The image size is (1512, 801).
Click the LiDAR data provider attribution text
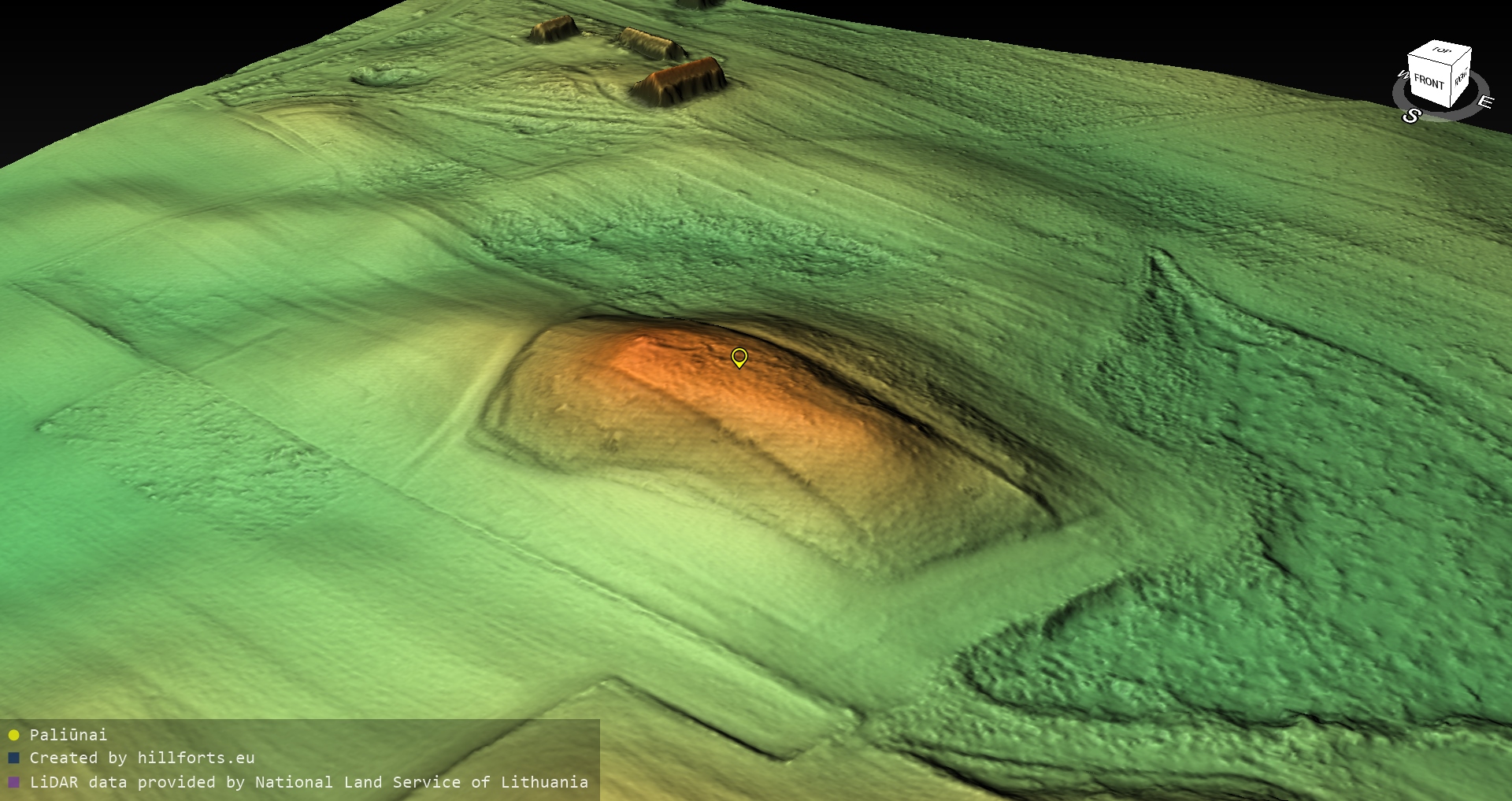pyautogui.click(x=309, y=782)
